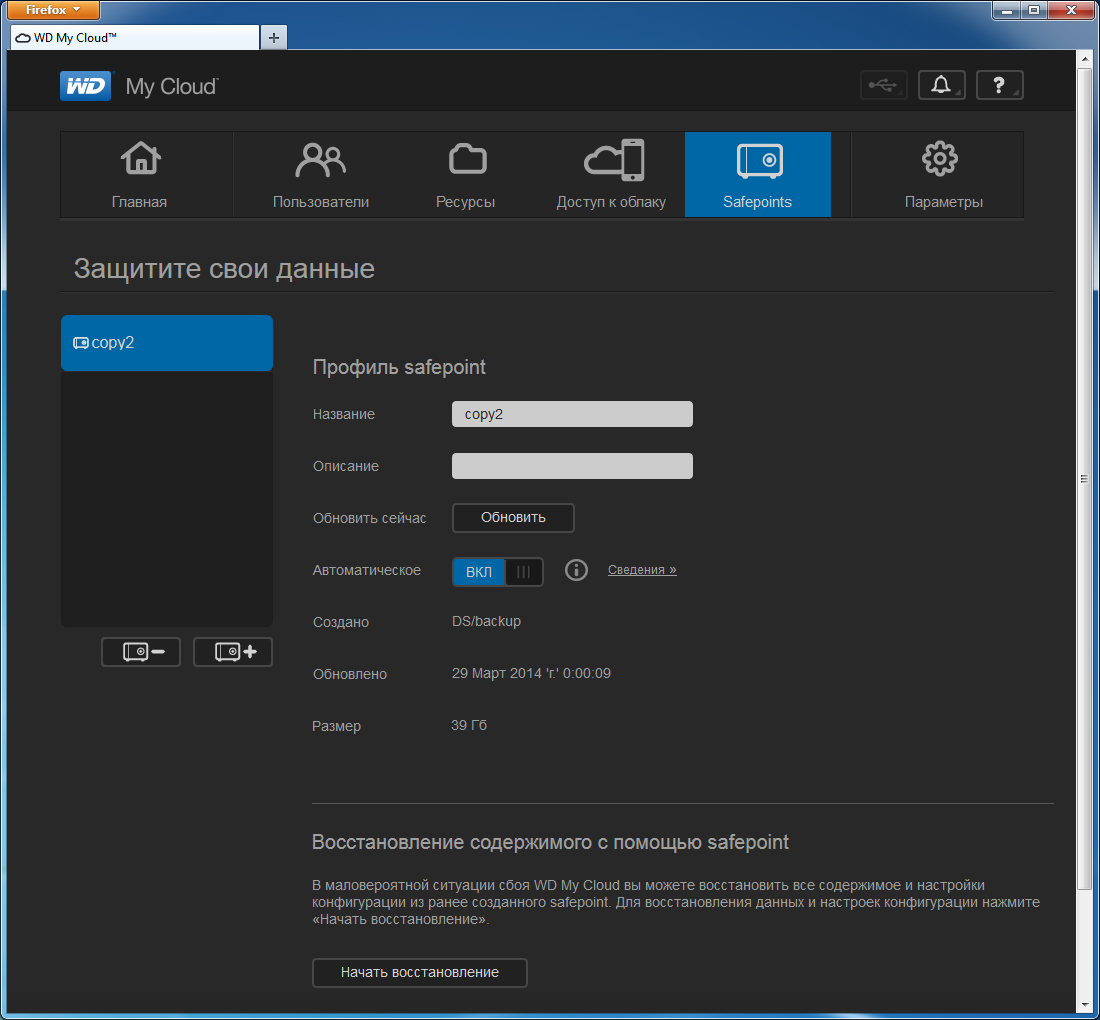Viewport: 1100px width, 1020px height.
Task: Click the Название input field
Action: (x=572, y=414)
